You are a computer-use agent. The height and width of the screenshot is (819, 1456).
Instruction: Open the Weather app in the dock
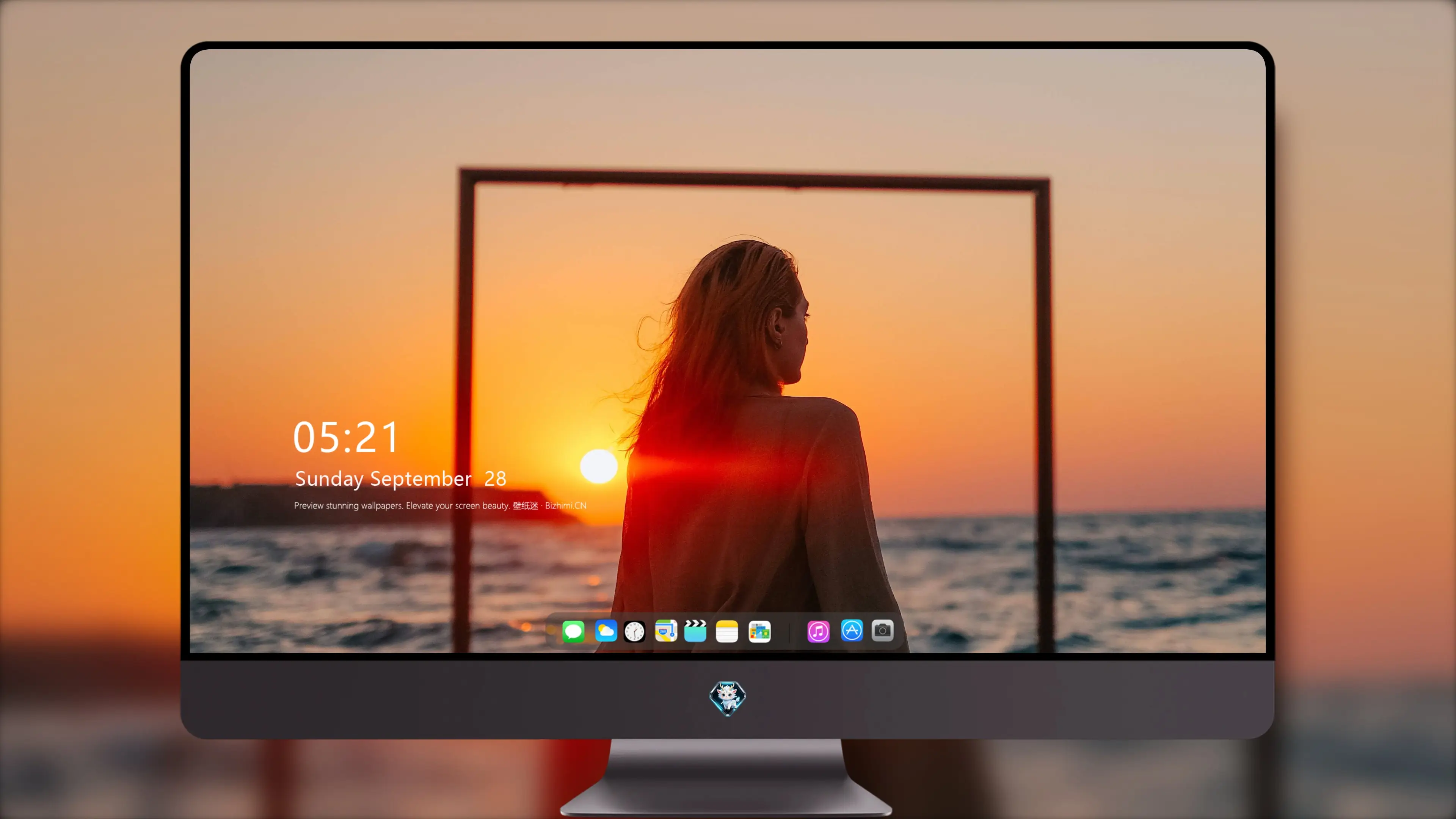pyautogui.click(x=606, y=631)
